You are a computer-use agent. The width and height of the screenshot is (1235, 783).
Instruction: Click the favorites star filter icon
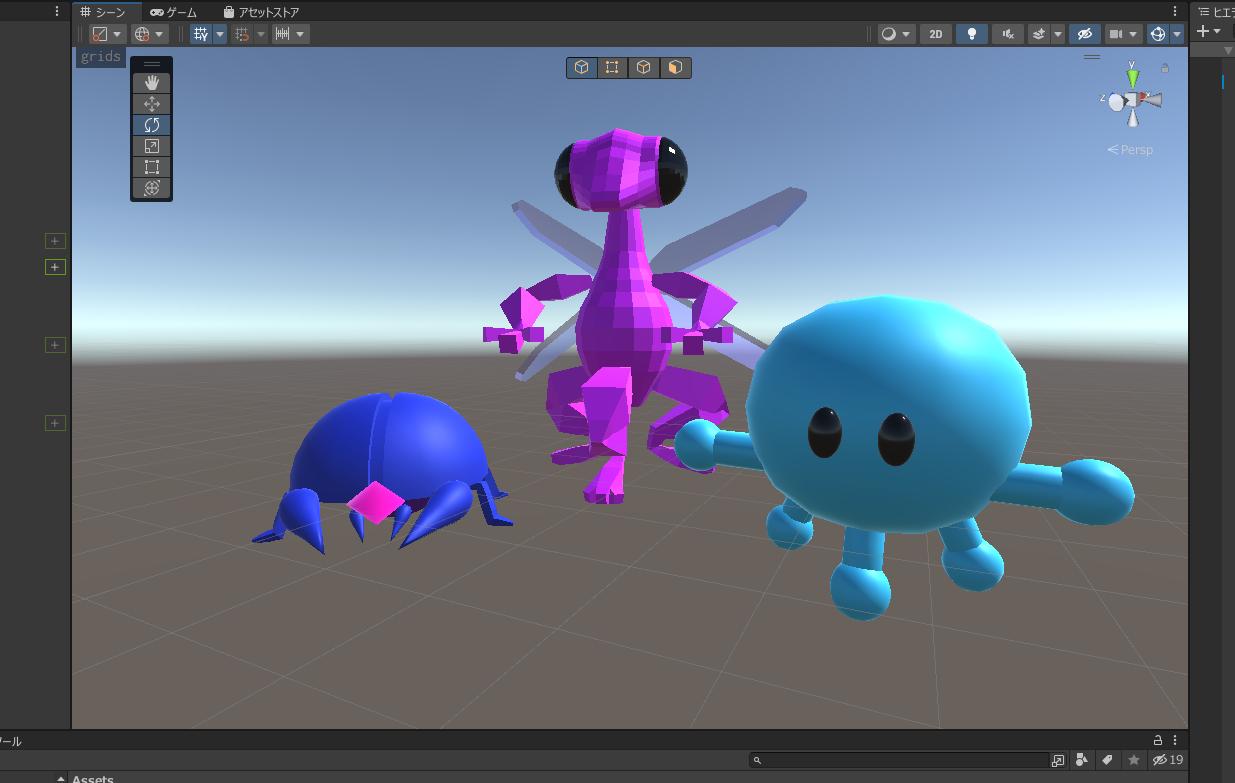coord(1134,760)
